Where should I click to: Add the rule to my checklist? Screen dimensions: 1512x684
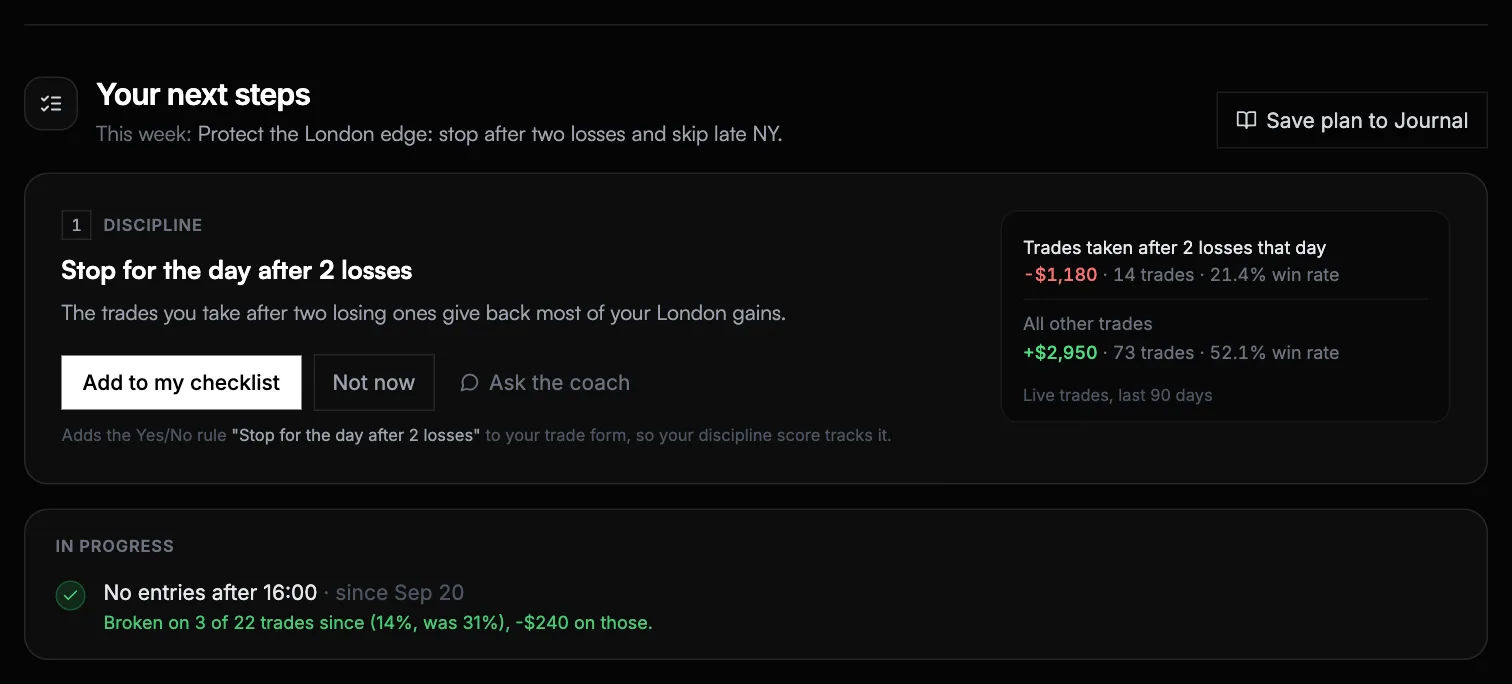(x=181, y=382)
